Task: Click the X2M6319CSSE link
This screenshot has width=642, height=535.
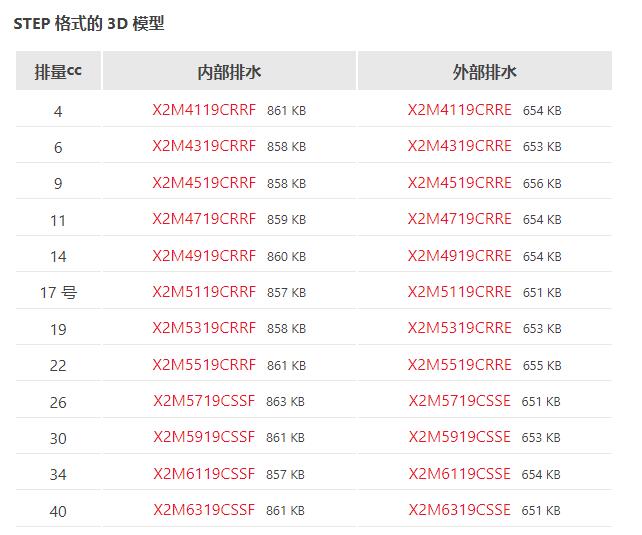Action: pos(459,510)
